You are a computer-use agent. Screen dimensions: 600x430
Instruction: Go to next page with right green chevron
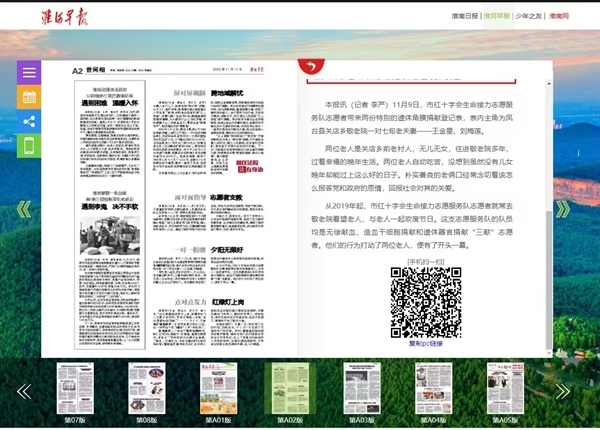point(563,209)
